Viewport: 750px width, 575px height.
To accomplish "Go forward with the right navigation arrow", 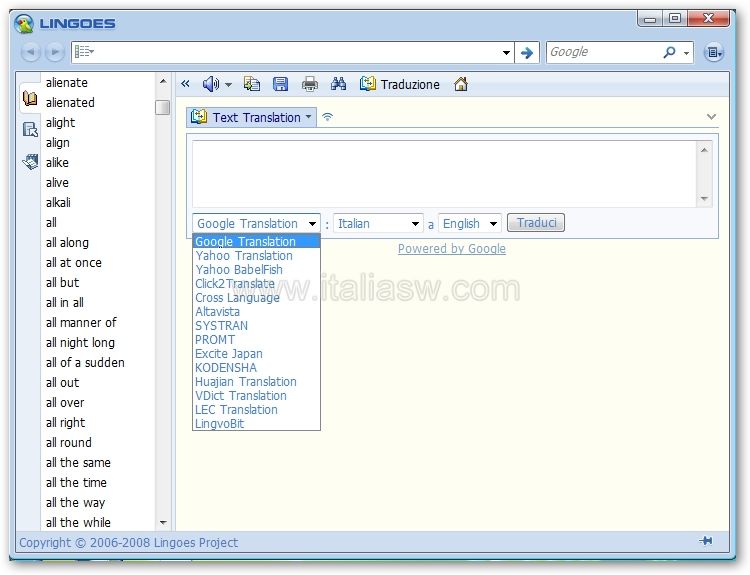I will 55,52.
